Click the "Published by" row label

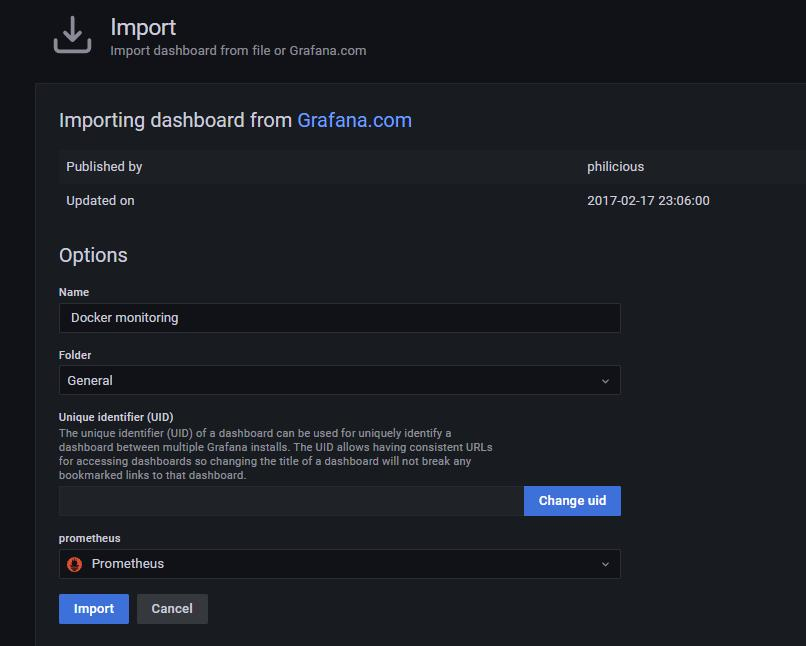(x=104, y=167)
